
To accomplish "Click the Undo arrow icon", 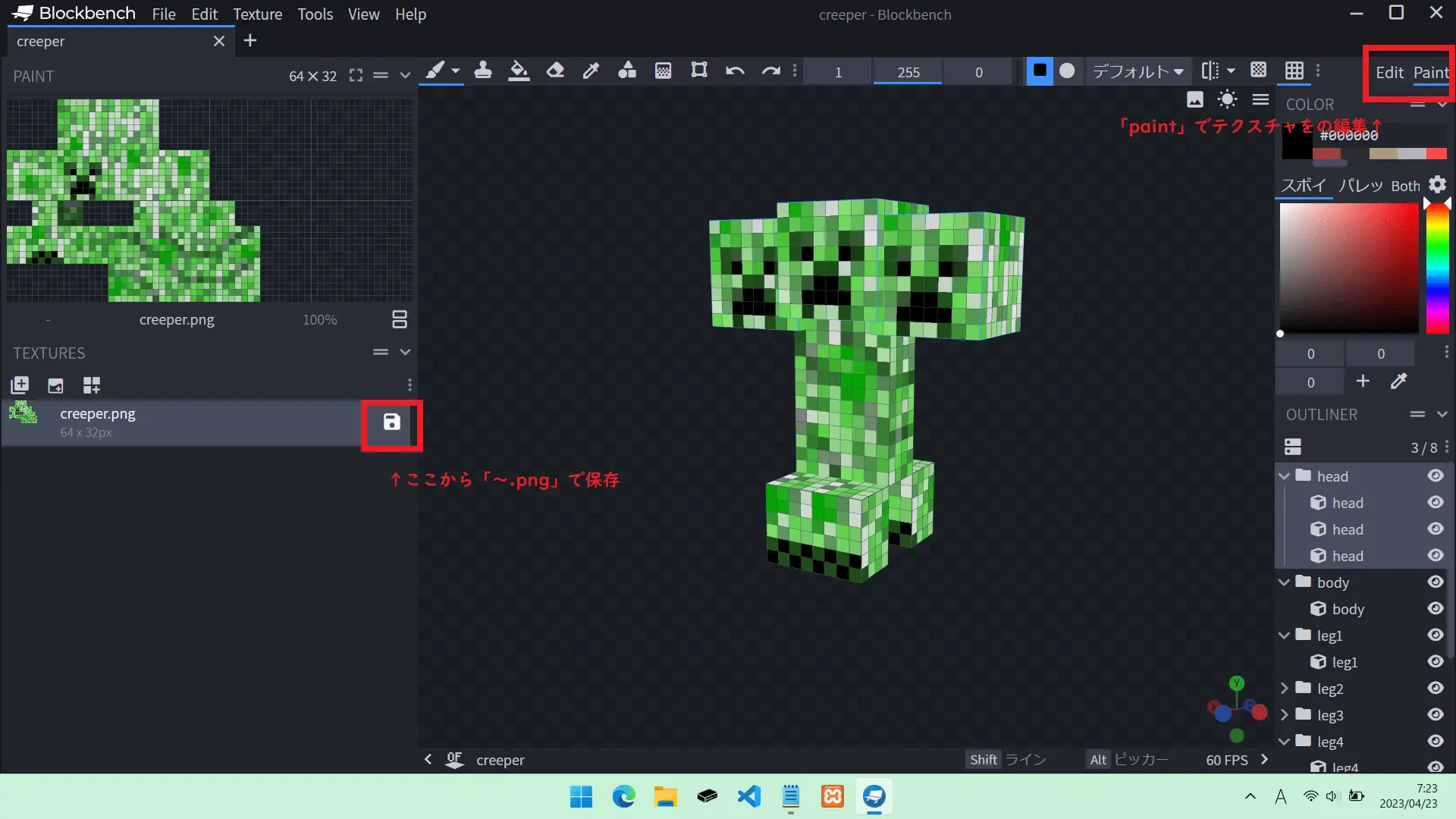I will (x=734, y=71).
